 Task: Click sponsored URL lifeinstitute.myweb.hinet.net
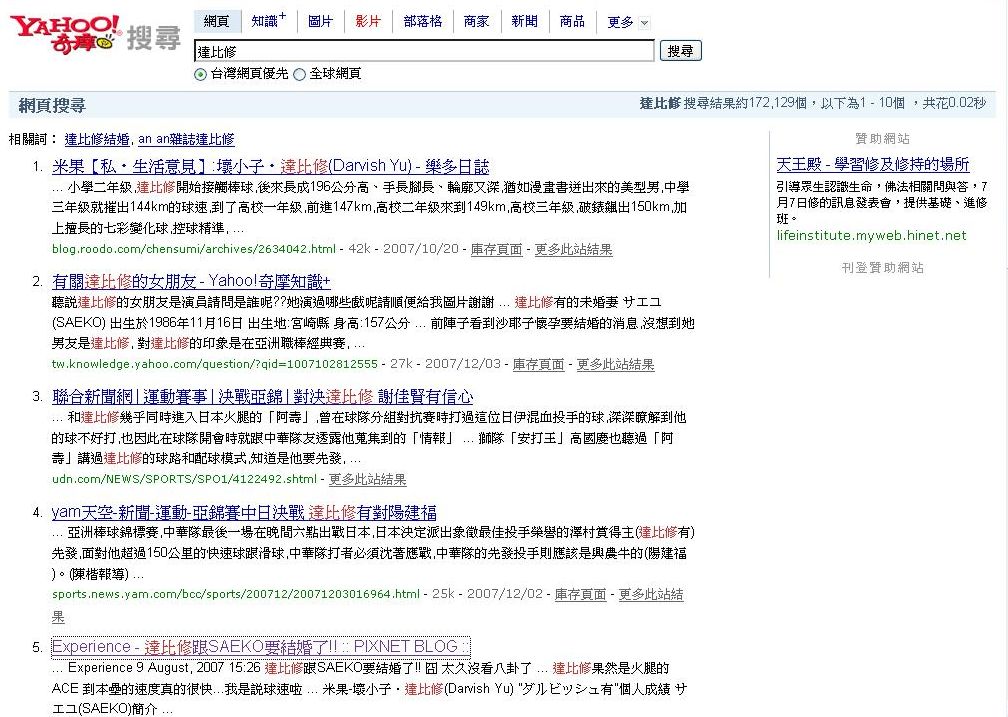coord(871,235)
